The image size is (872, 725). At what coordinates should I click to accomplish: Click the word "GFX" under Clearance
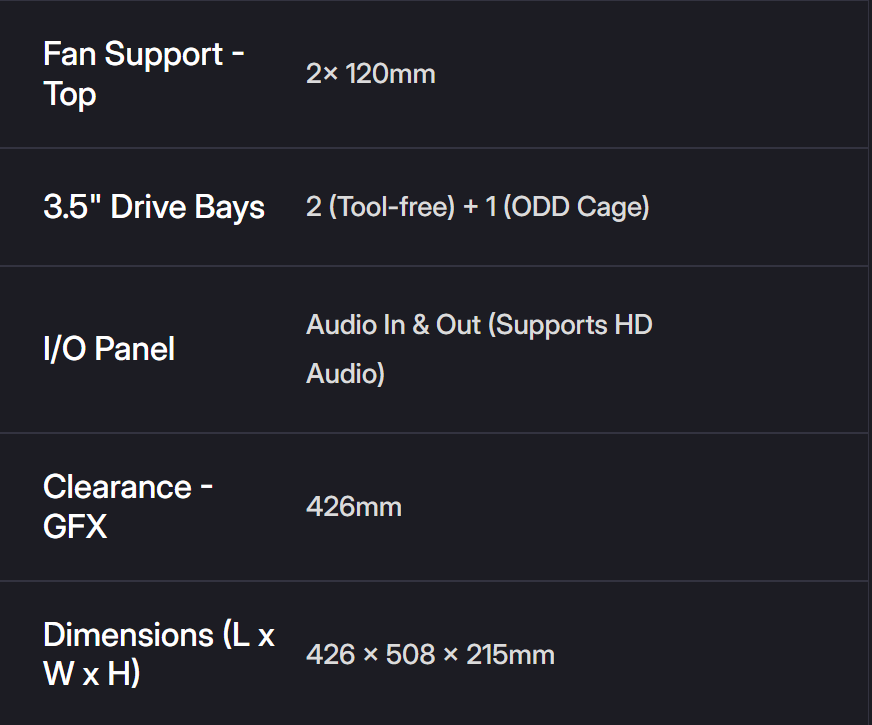(75, 526)
